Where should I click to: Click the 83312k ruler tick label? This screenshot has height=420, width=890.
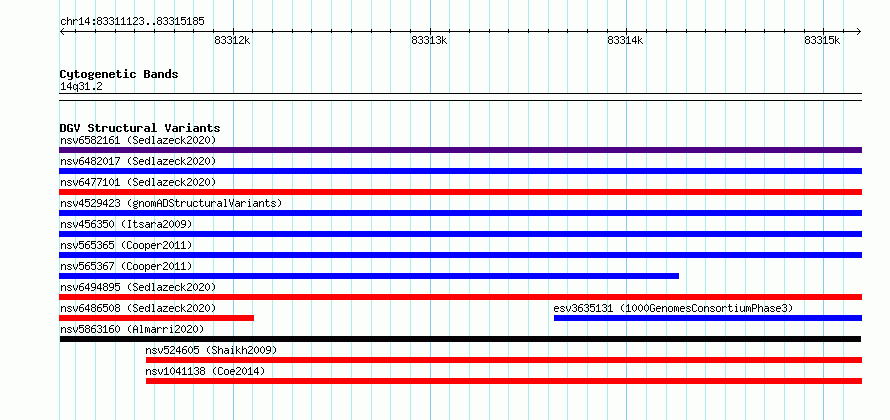232,40
